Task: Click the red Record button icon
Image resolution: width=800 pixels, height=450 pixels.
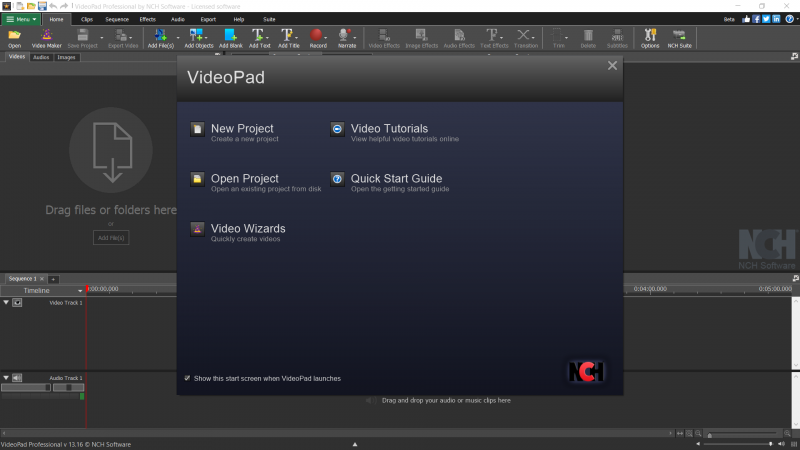Action: pyautogui.click(x=318, y=37)
